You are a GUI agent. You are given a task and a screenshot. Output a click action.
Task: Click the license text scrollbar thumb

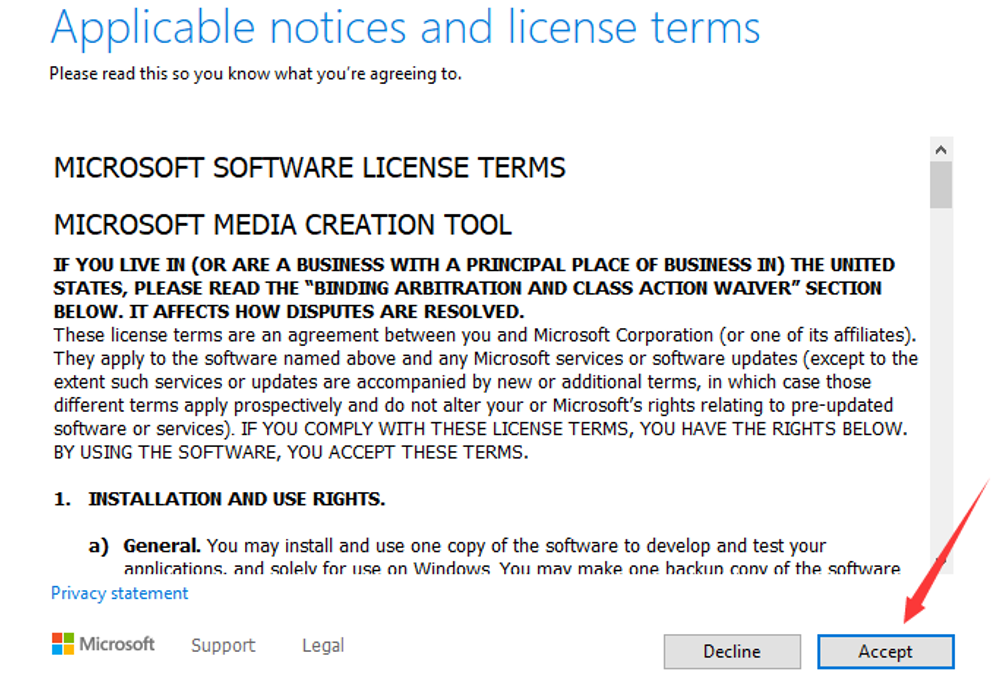coord(940,185)
